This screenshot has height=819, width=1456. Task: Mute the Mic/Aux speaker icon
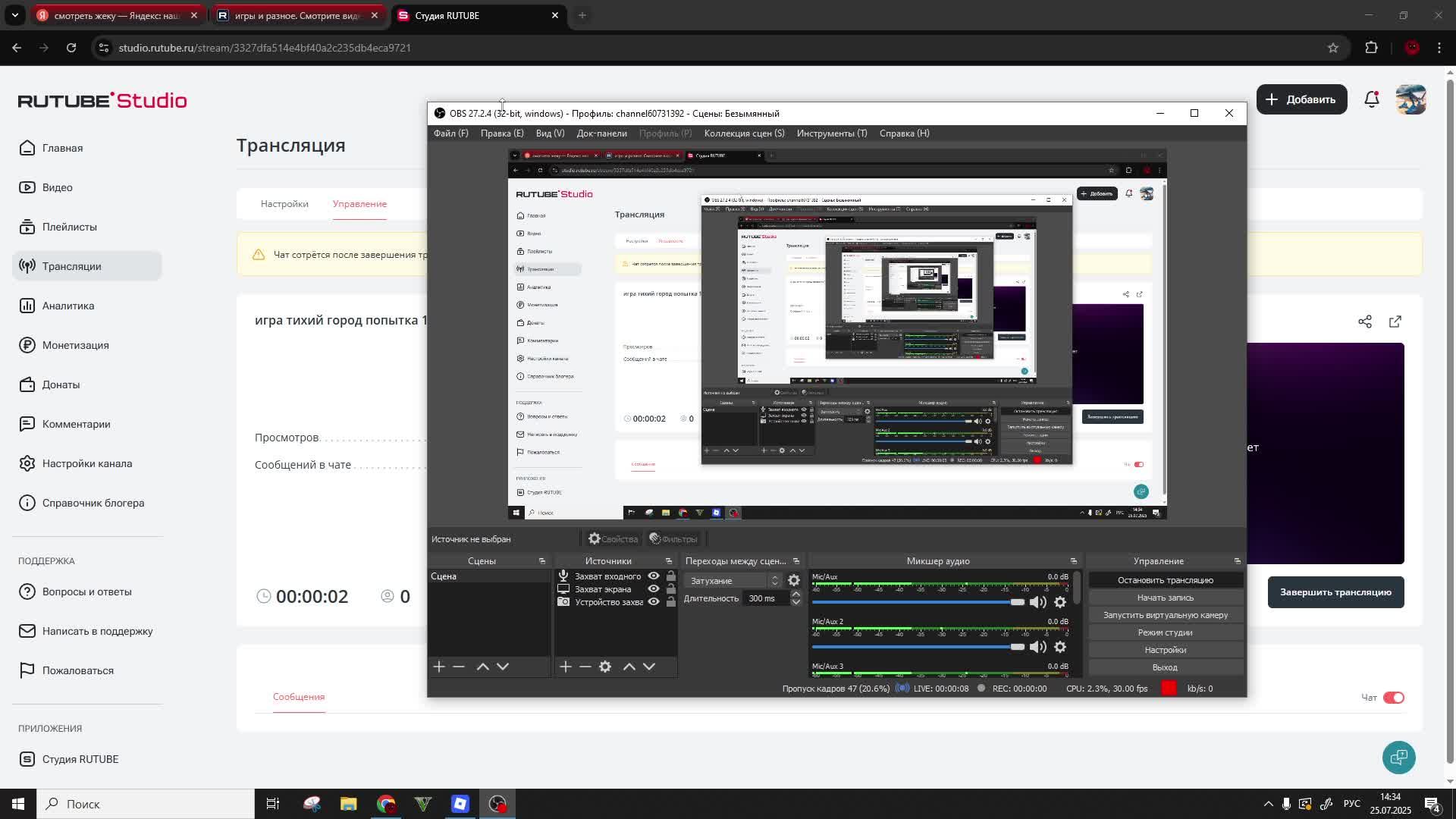(x=1037, y=602)
